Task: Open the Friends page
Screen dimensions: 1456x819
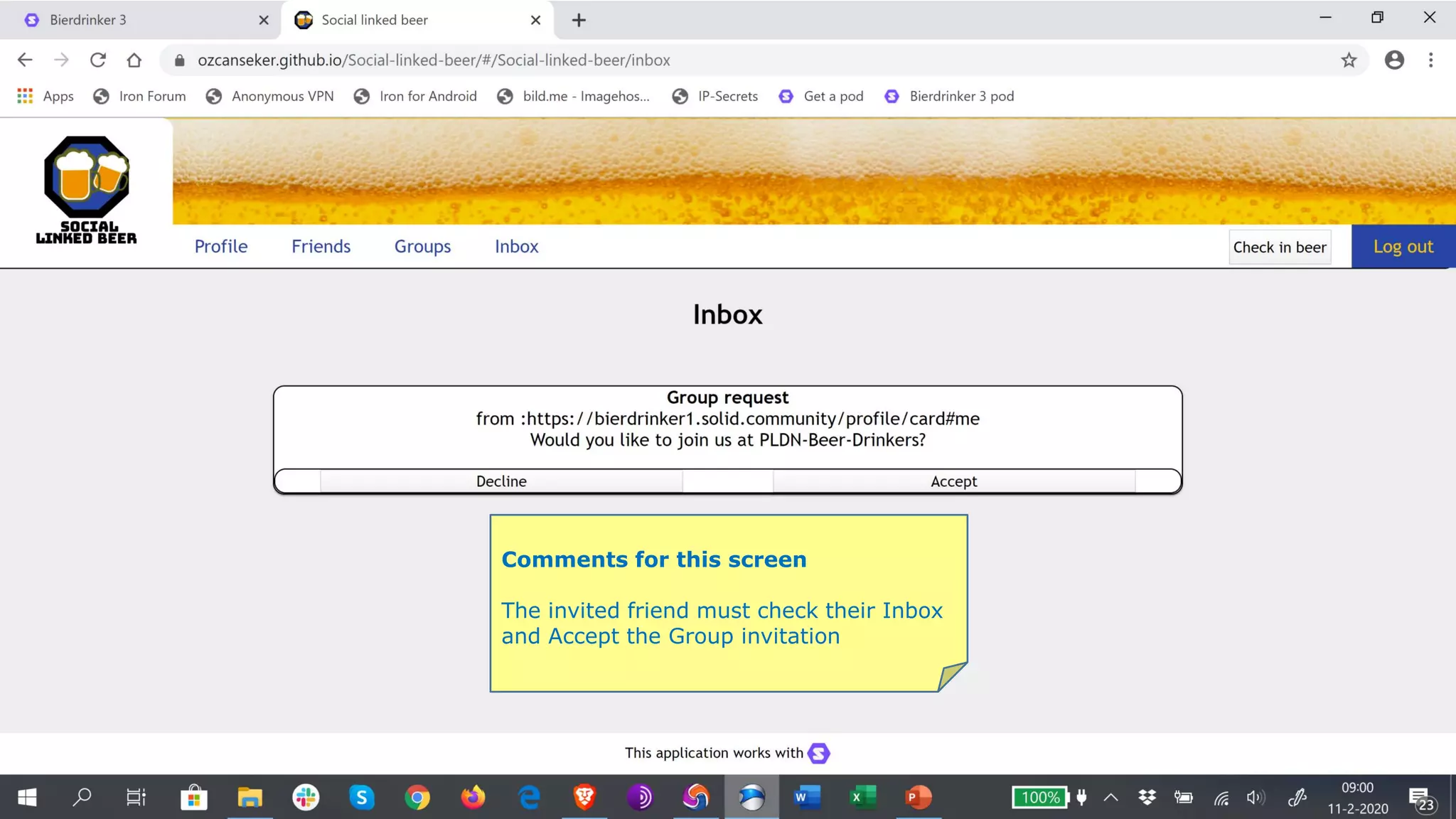Action: point(321,246)
